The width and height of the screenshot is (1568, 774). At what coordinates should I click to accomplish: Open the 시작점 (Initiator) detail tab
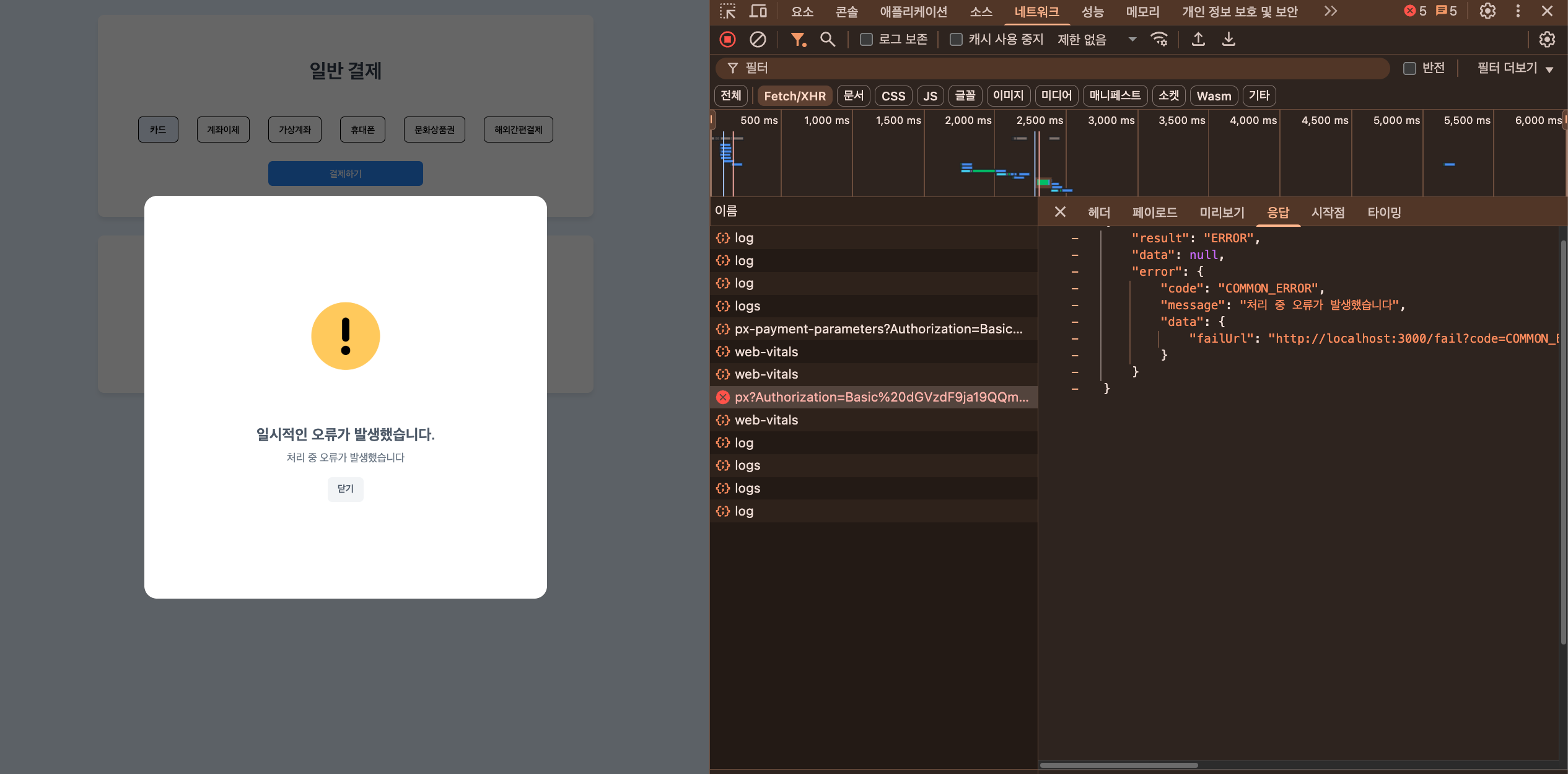pyautogui.click(x=1328, y=212)
